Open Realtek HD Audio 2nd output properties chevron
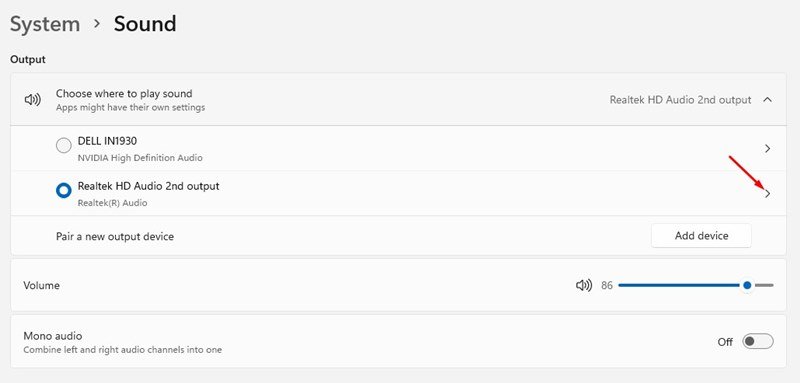Image resolution: width=800 pixels, height=383 pixels. [x=767, y=193]
